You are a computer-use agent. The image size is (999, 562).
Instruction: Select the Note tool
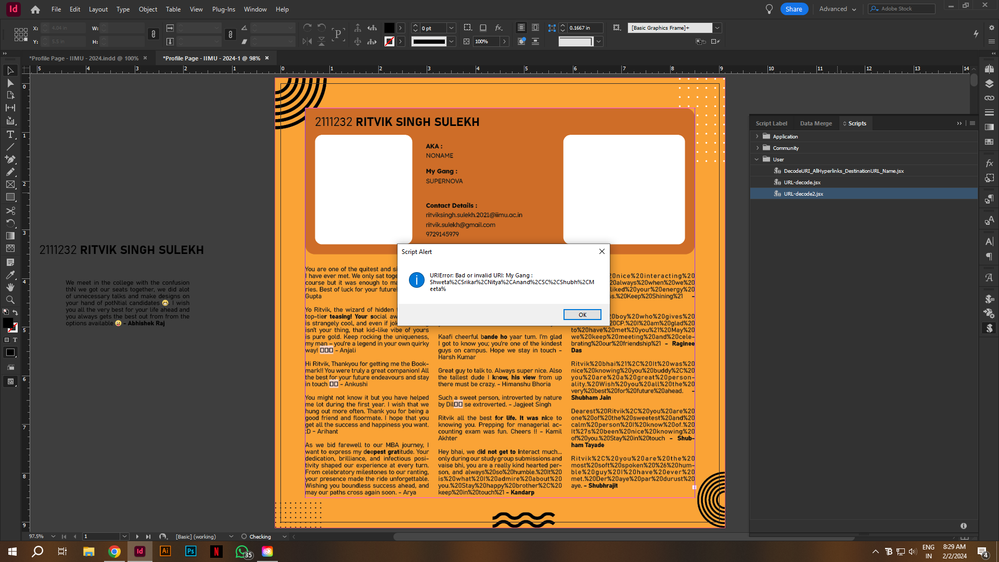tap(10, 262)
